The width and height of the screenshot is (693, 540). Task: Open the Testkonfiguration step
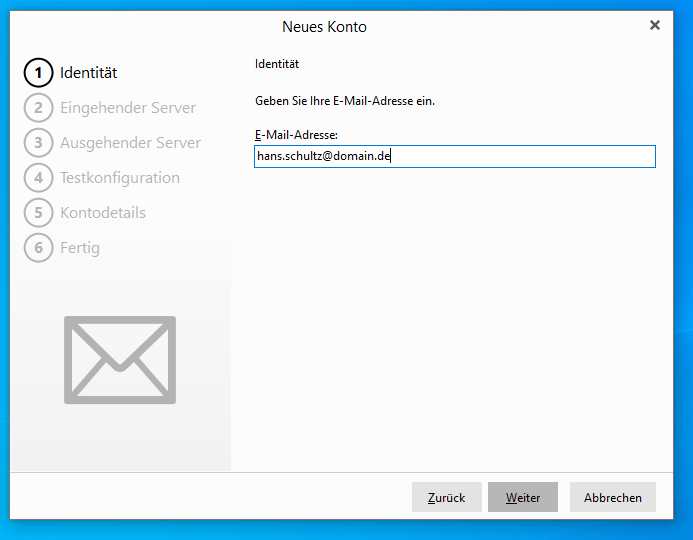click(x=120, y=178)
